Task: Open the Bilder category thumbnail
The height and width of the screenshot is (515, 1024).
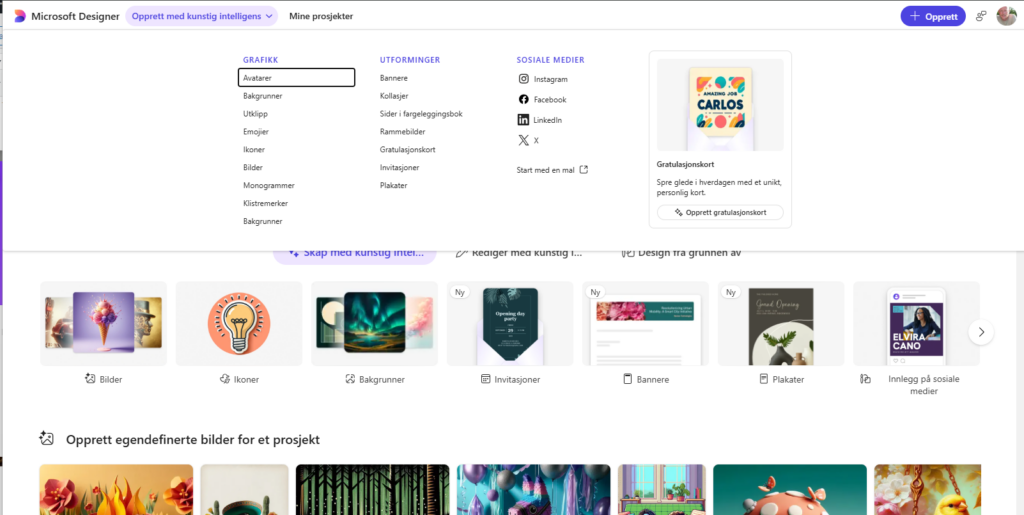Action: tap(103, 323)
